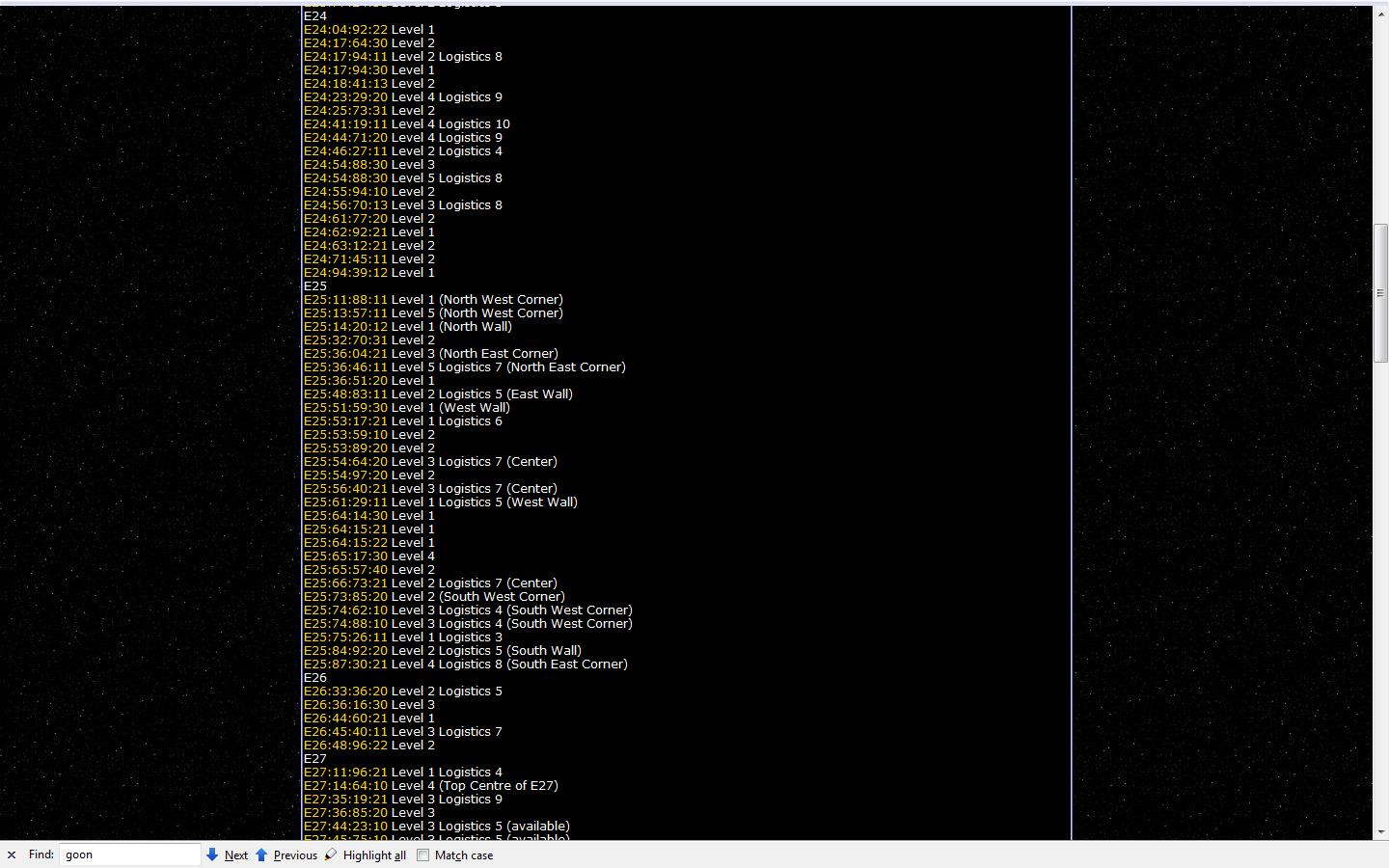
Task: Click E25:51:59:30 Level 1 West Wall
Action: click(x=407, y=407)
